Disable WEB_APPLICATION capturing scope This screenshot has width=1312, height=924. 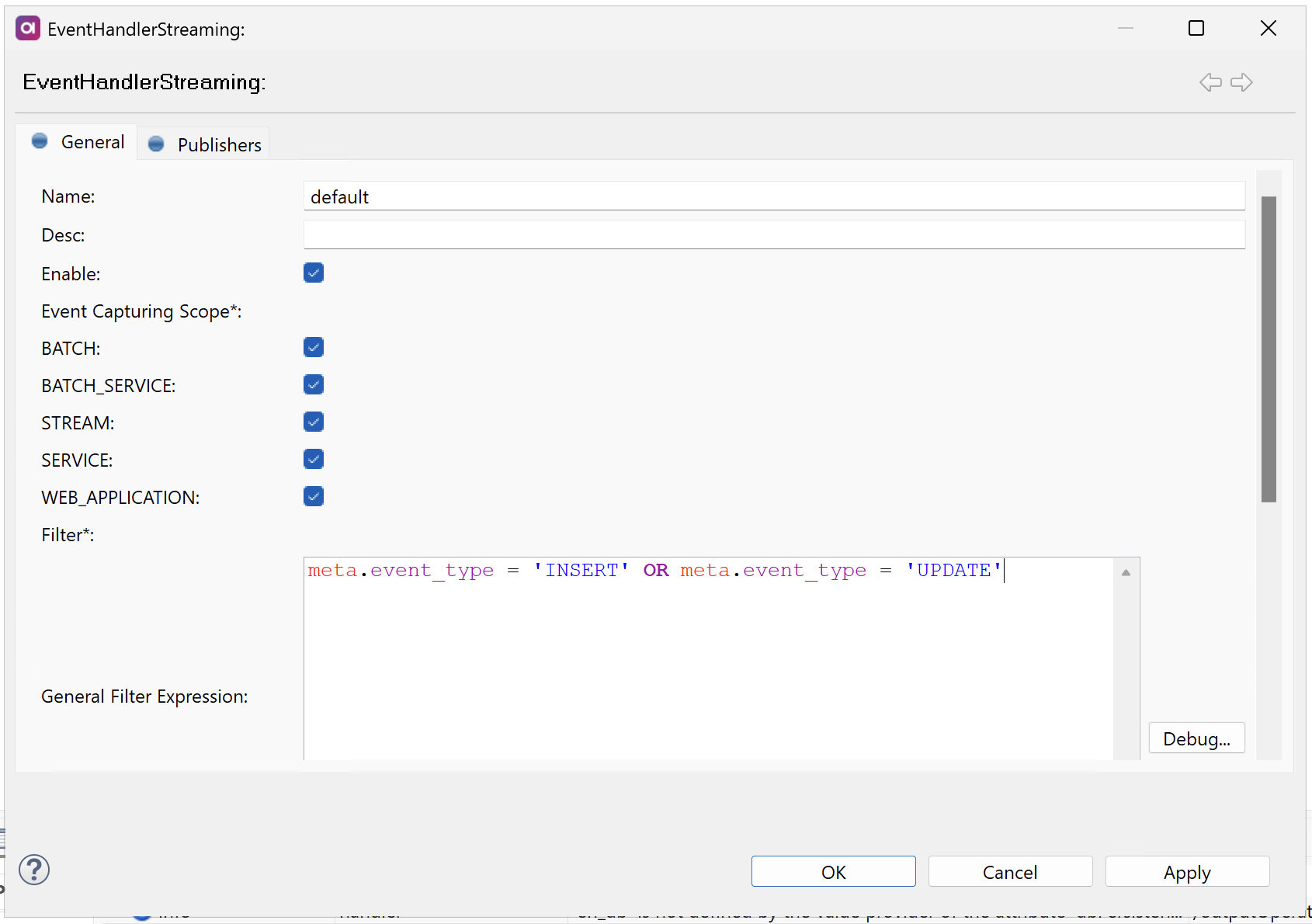click(314, 496)
